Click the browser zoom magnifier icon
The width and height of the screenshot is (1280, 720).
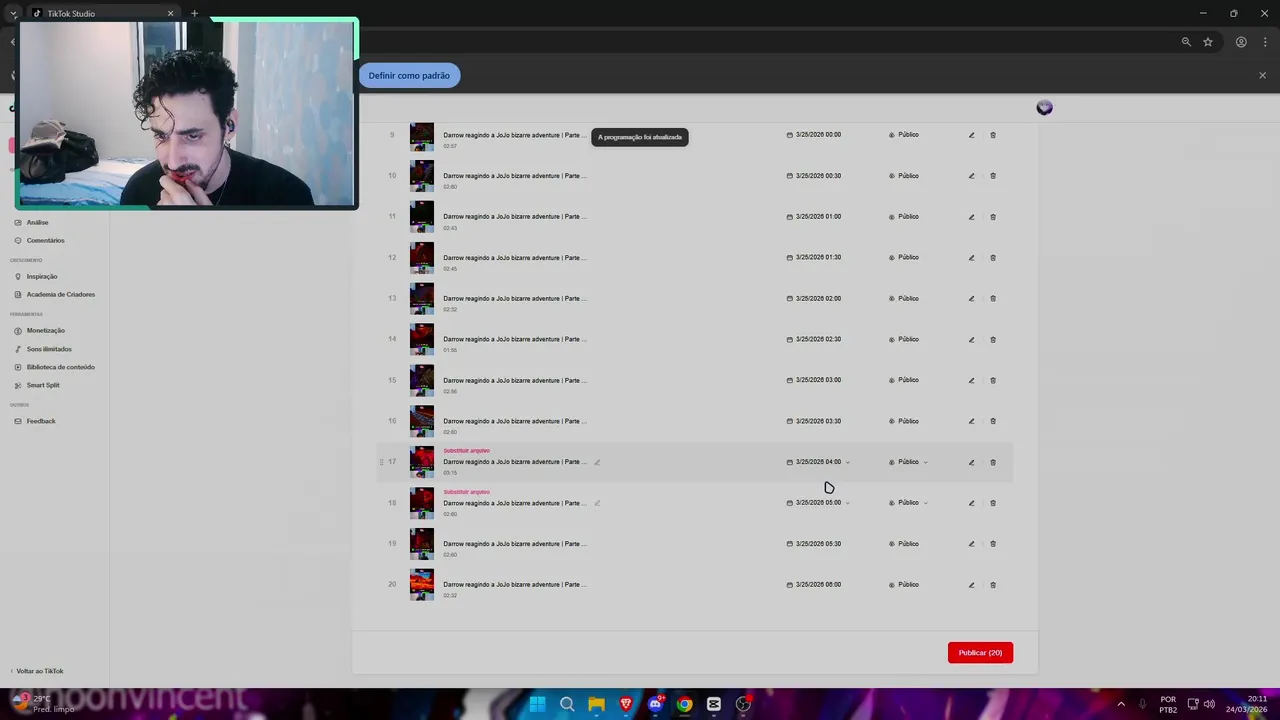click(1186, 42)
